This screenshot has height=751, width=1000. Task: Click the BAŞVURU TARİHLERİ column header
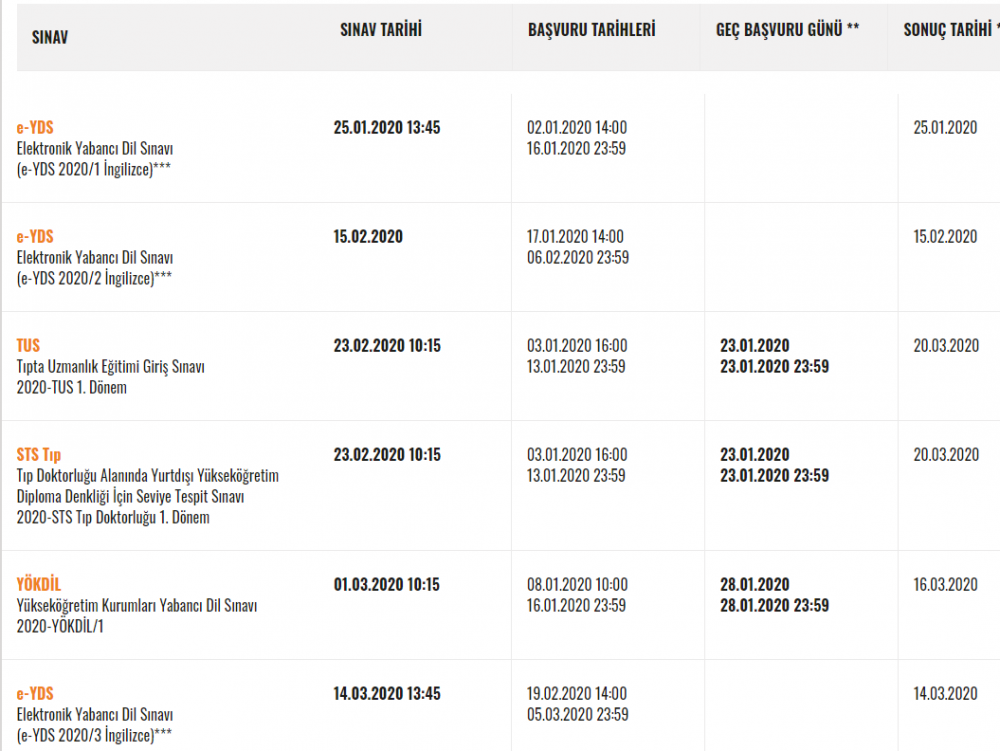click(591, 30)
